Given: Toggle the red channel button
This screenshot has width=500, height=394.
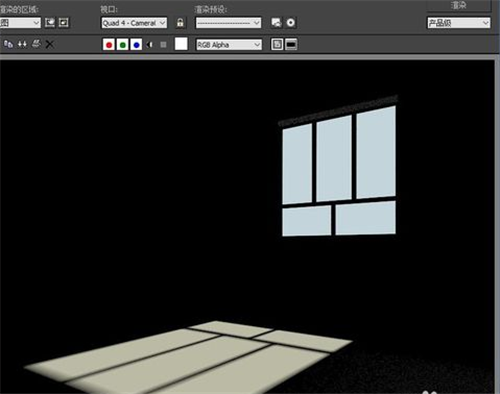Looking at the screenshot, I should pyautogui.click(x=109, y=44).
